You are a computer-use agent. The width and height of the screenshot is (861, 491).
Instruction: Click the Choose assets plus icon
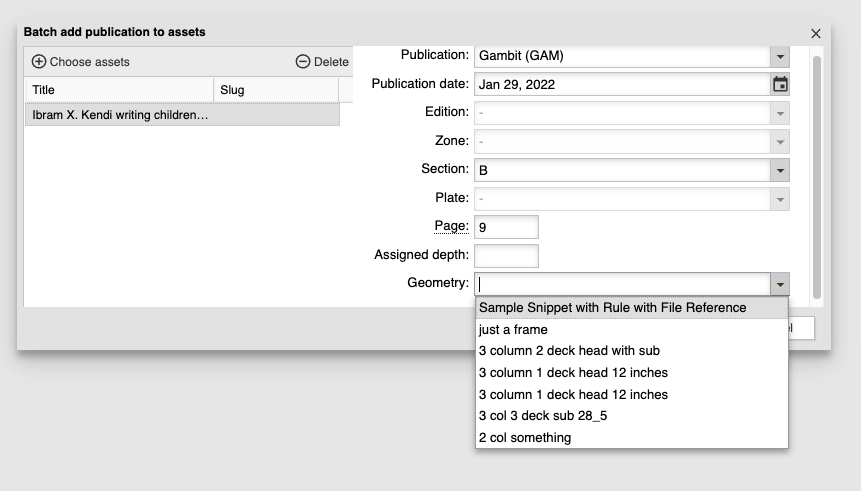pyautogui.click(x=39, y=62)
